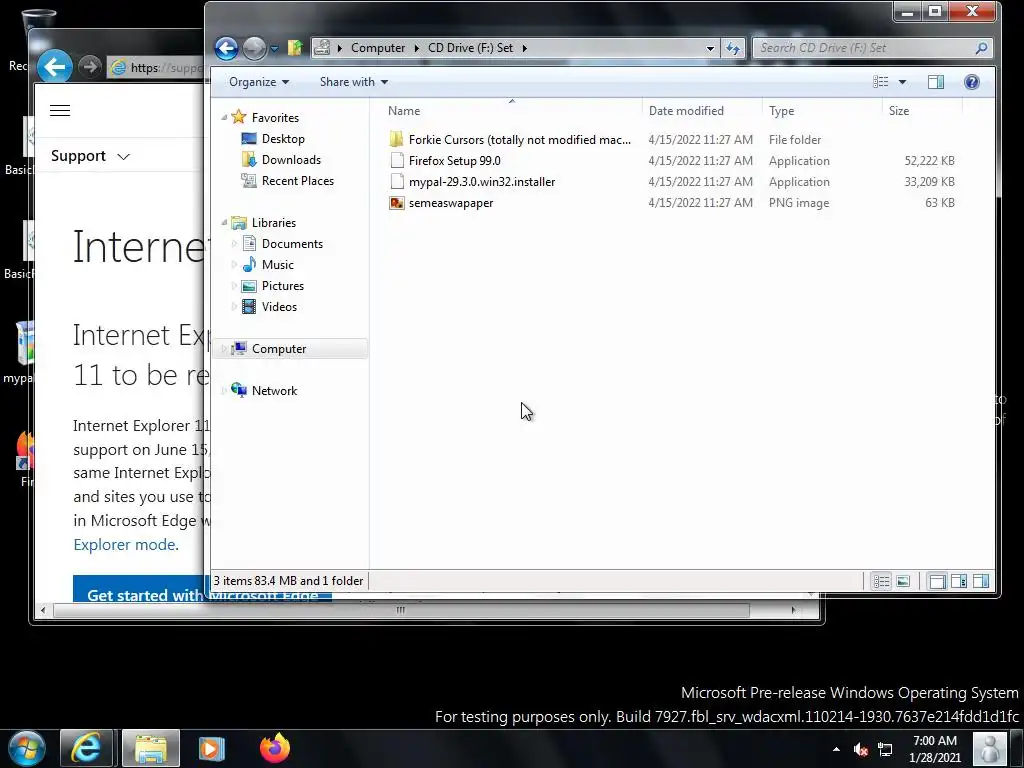The width and height of the screenshot is (1024, 768).
Task: Click 'PNG image' type cell
Action: [x=799, y=202]
